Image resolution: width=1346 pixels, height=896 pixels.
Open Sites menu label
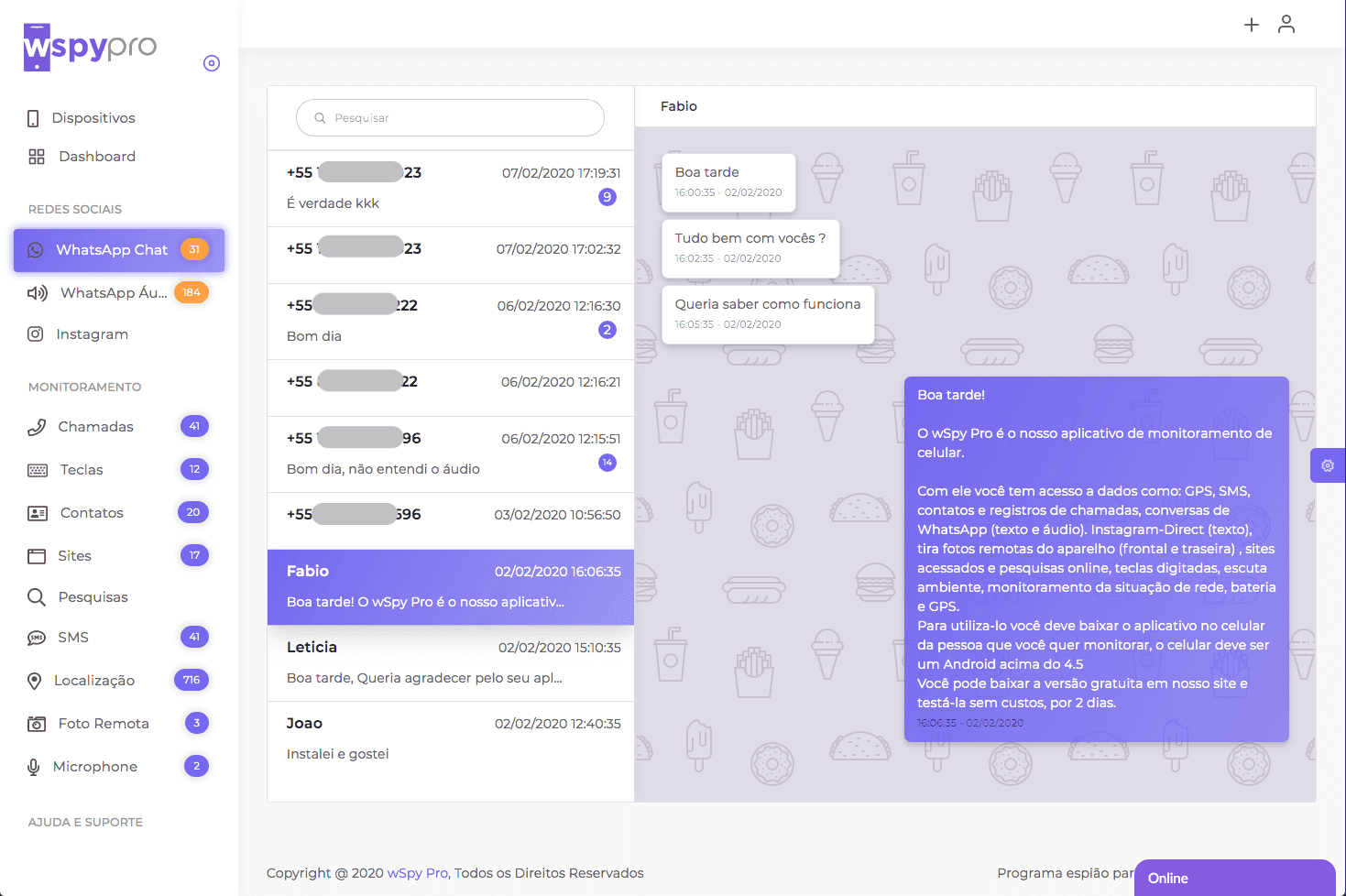[75, 556]
